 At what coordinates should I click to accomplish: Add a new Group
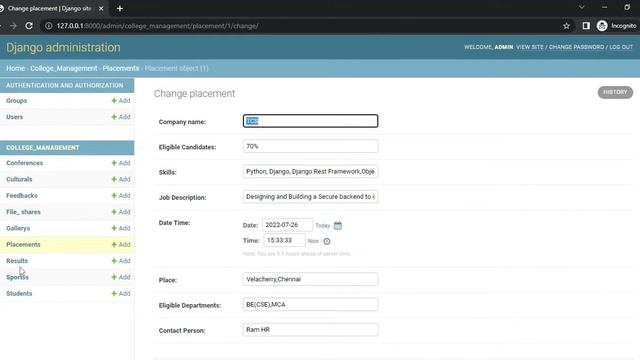(x=121, y=100)
